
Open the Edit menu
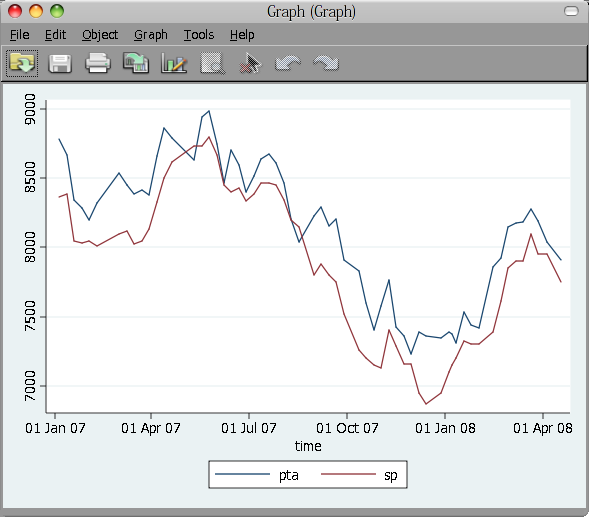coord(55,35)
